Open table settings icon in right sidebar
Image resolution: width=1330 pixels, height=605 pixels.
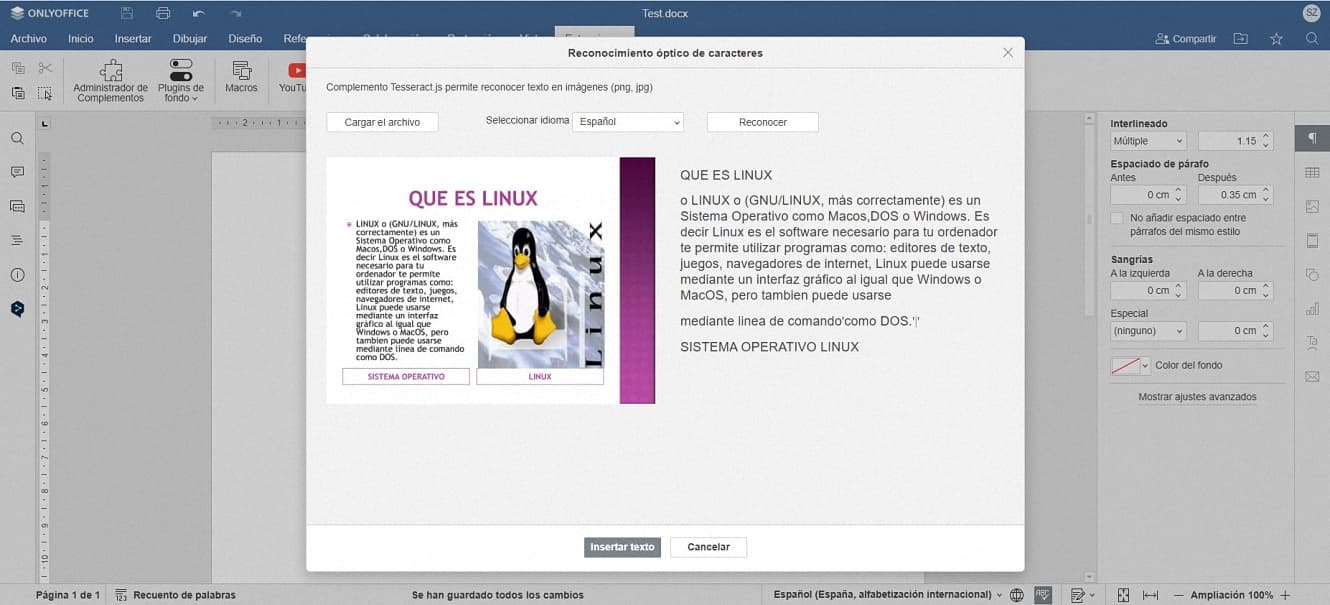point(1312,173)
